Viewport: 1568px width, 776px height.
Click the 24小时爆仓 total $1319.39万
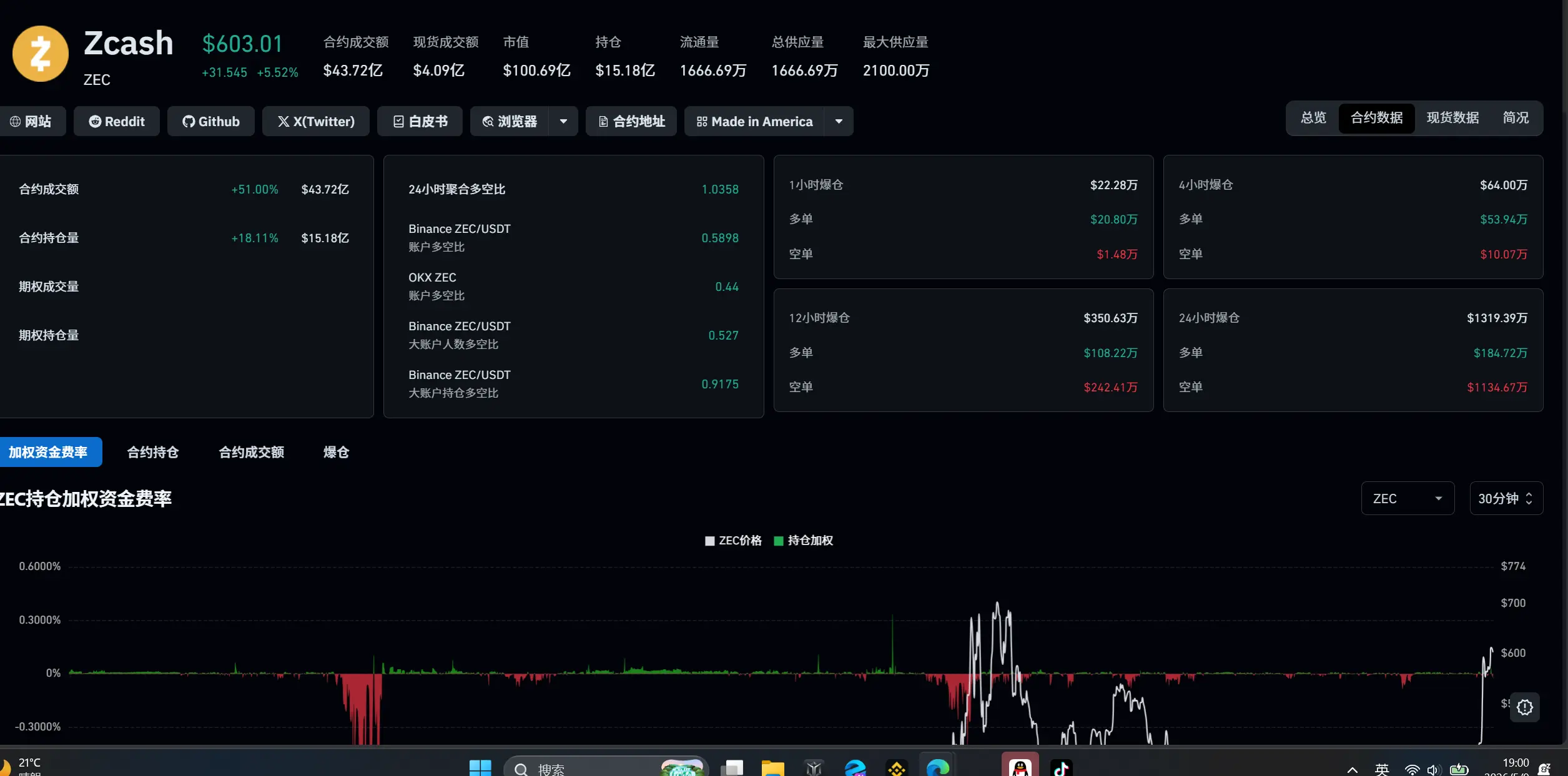(1497, 318)
